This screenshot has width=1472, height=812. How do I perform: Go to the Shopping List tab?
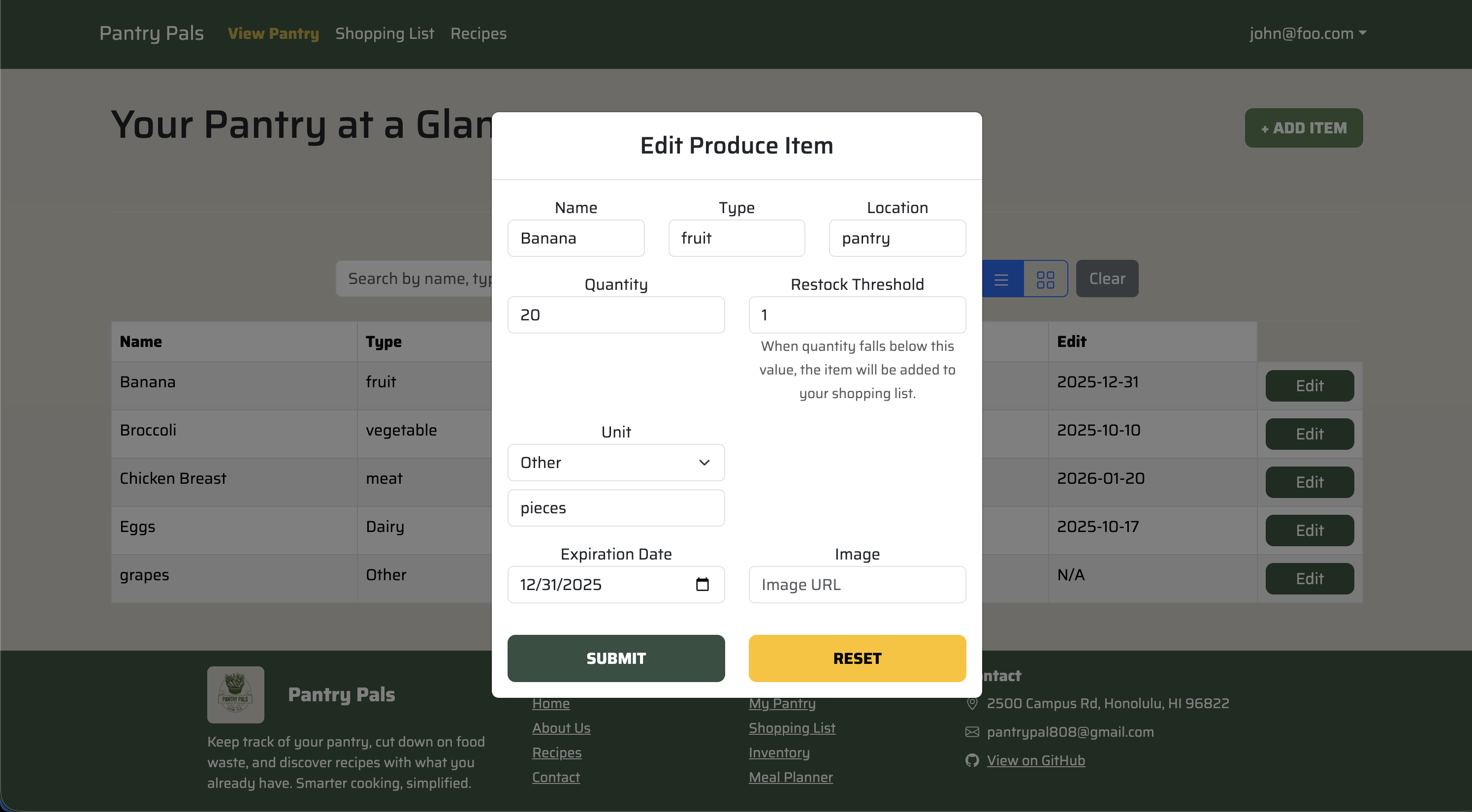click(384, 33)
